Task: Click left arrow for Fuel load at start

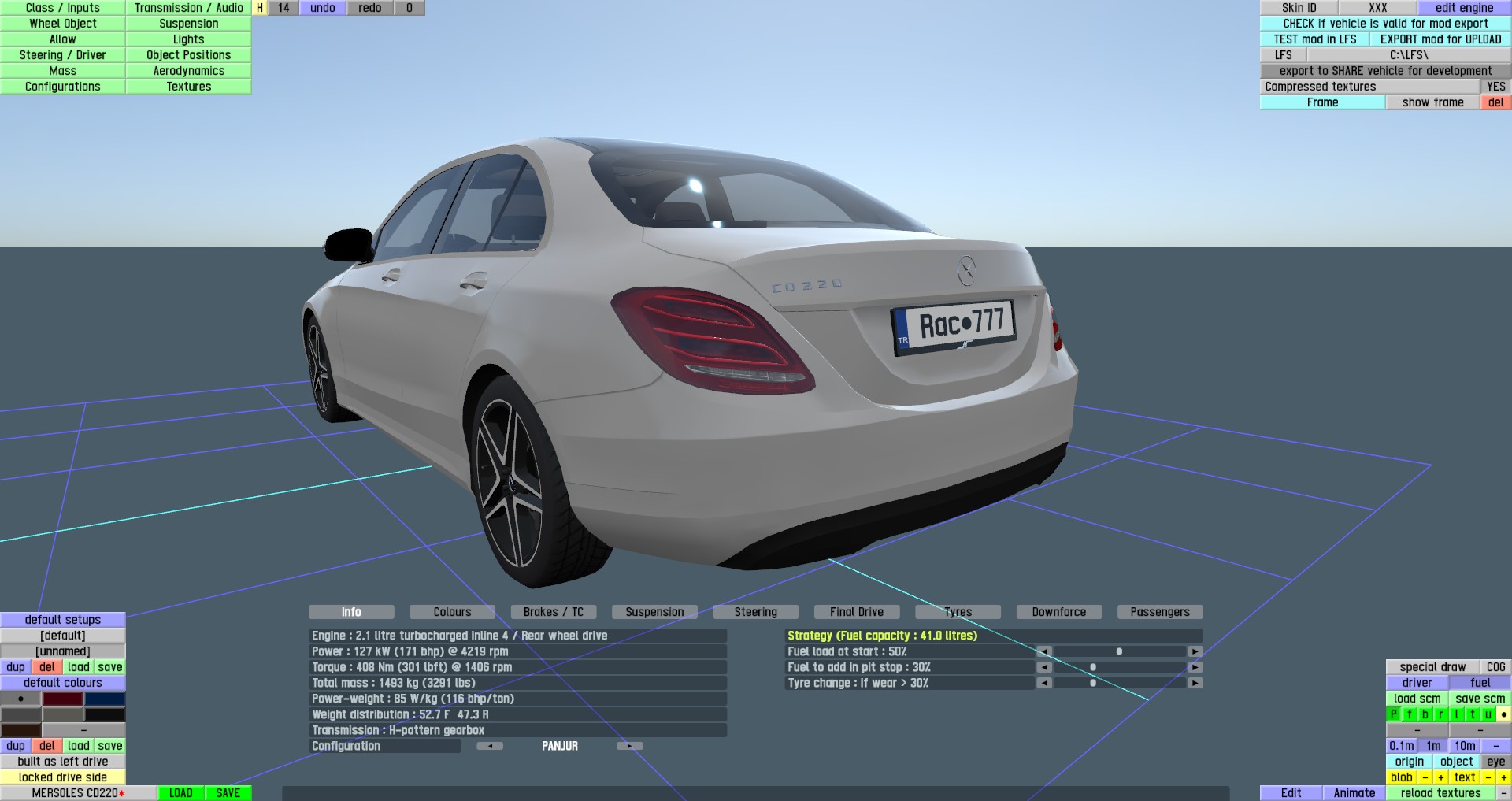Action: click(1044, 651)
